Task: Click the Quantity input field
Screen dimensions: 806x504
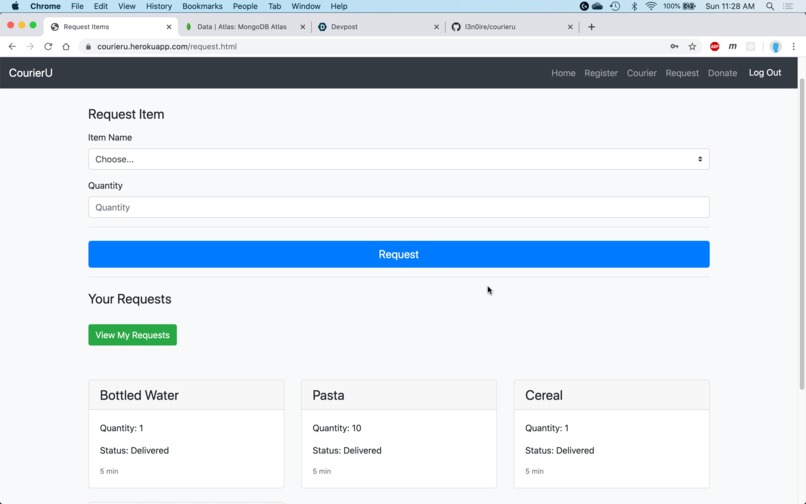Action: pyautogui.click(x=398, y=207)
